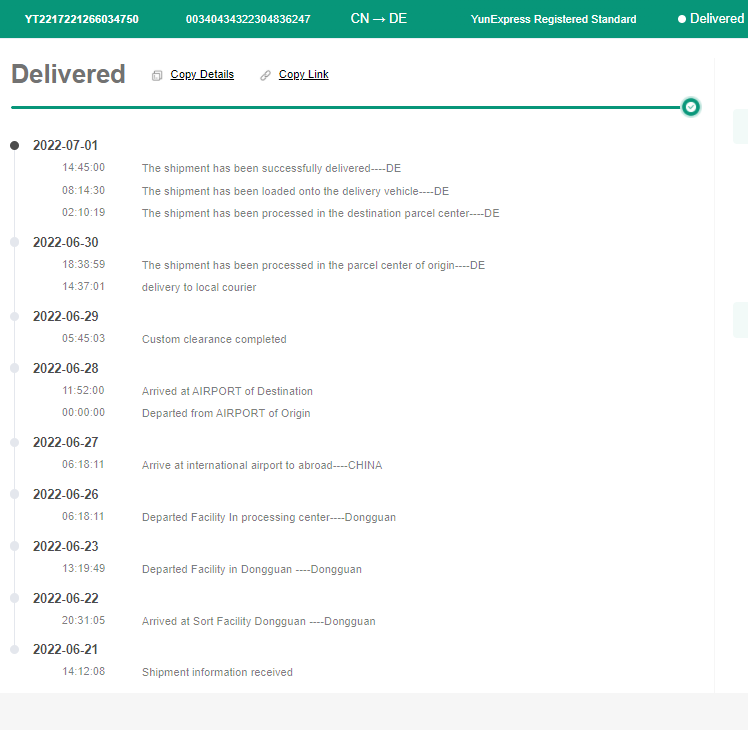Click the CN → DE route label
This screenshot has width=748, height=730.
click(379, 19)
